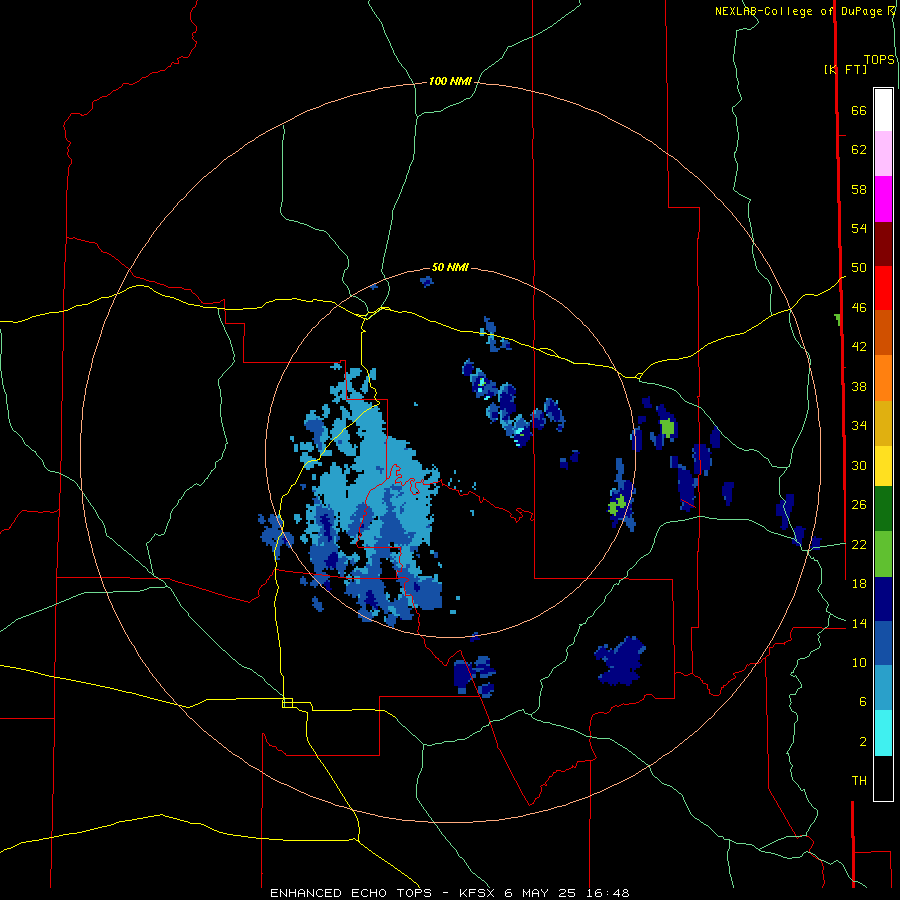Click the legend value '46'

point(859,308)
